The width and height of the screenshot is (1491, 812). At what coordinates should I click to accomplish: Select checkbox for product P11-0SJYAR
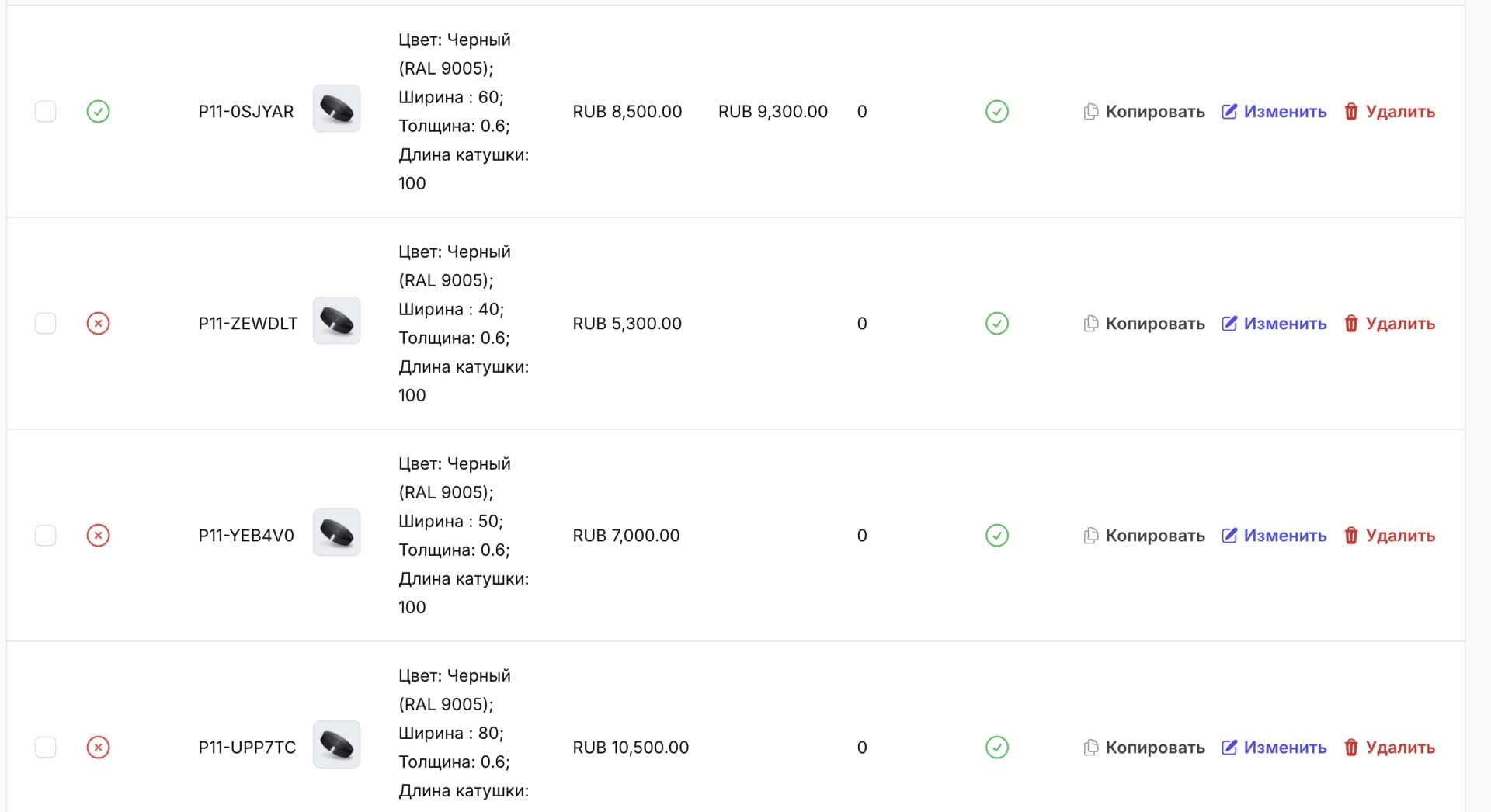coord(46,112)
